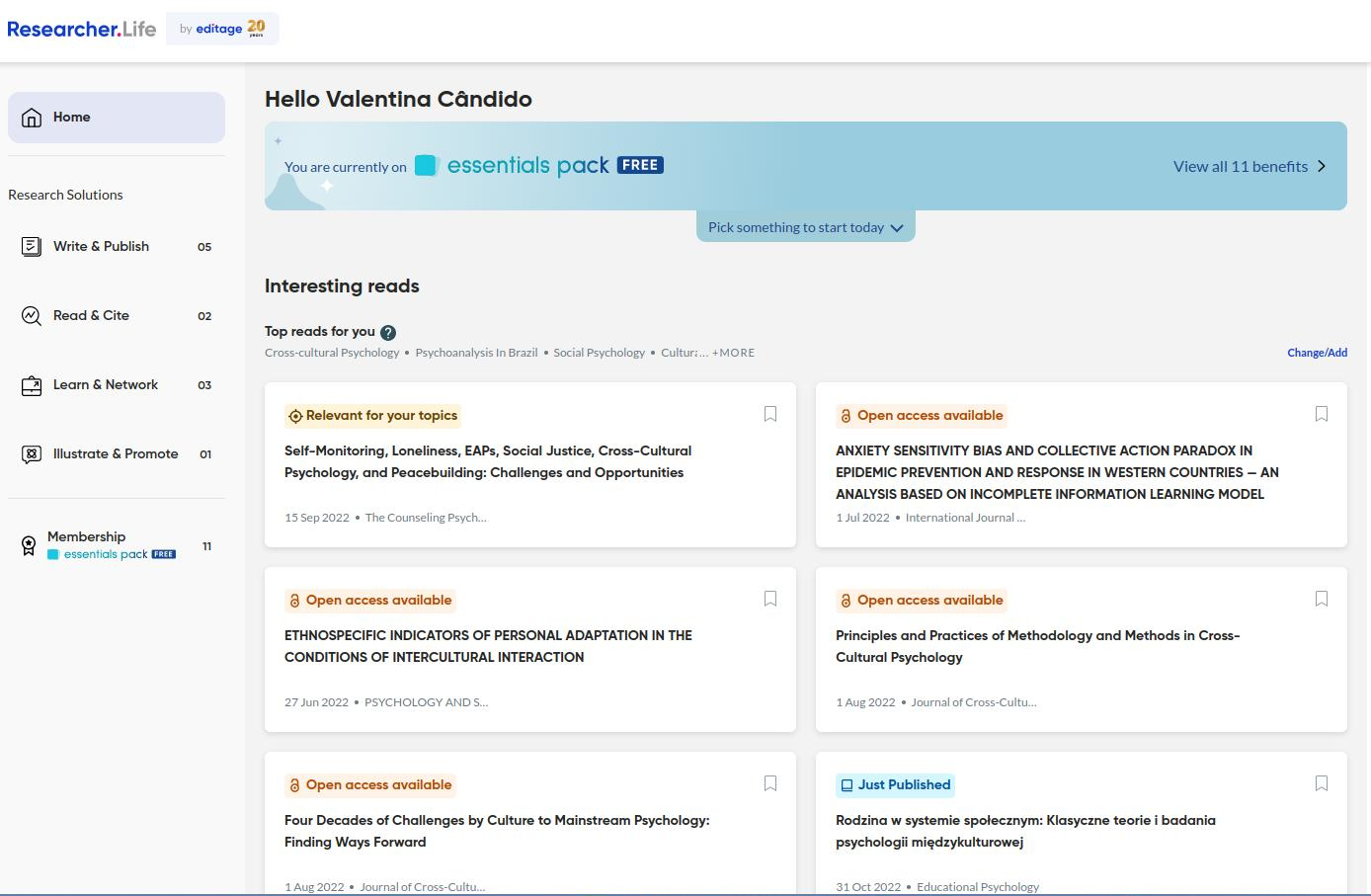Click the Write & Publish document icon
The height and width of the screenshot is (896, 1371).
click(x=32, y=247)
